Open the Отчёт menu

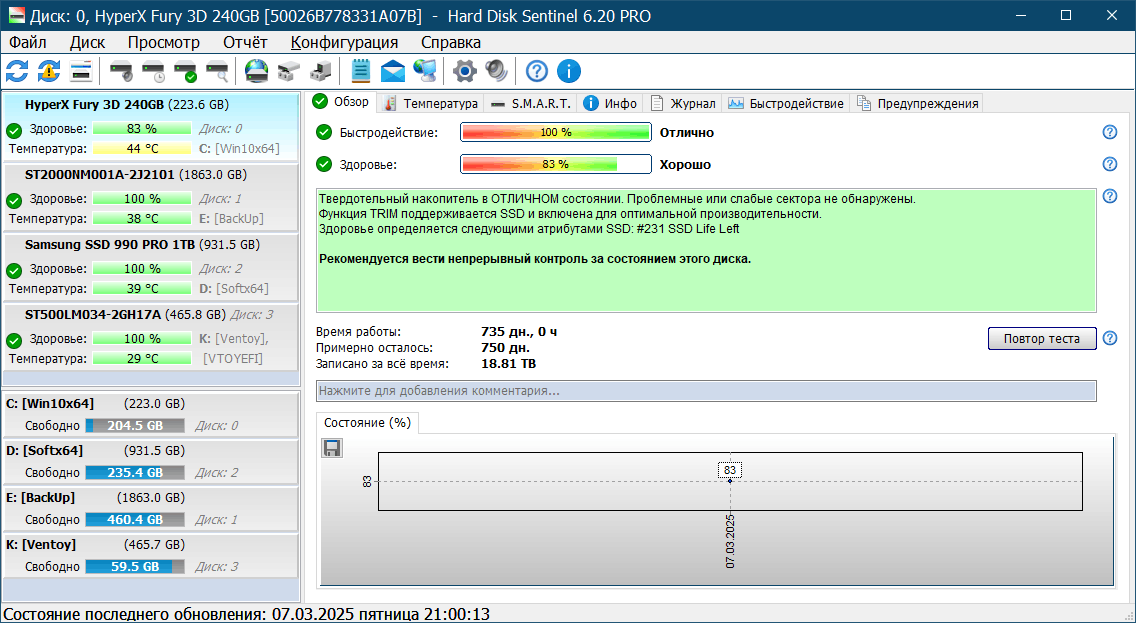tap(245, 42)
